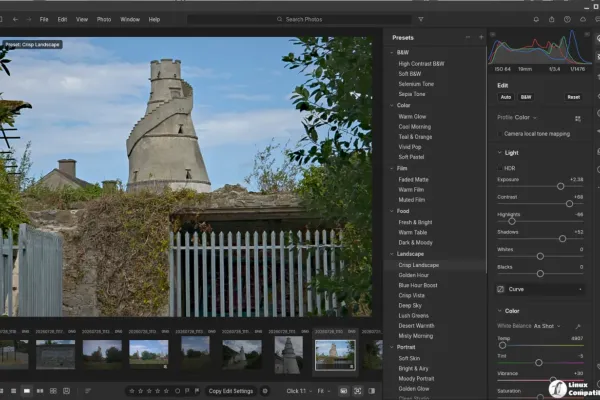Open the Window menu
Viewport: 600px width, 400px height.
click(x=130, y=19)
